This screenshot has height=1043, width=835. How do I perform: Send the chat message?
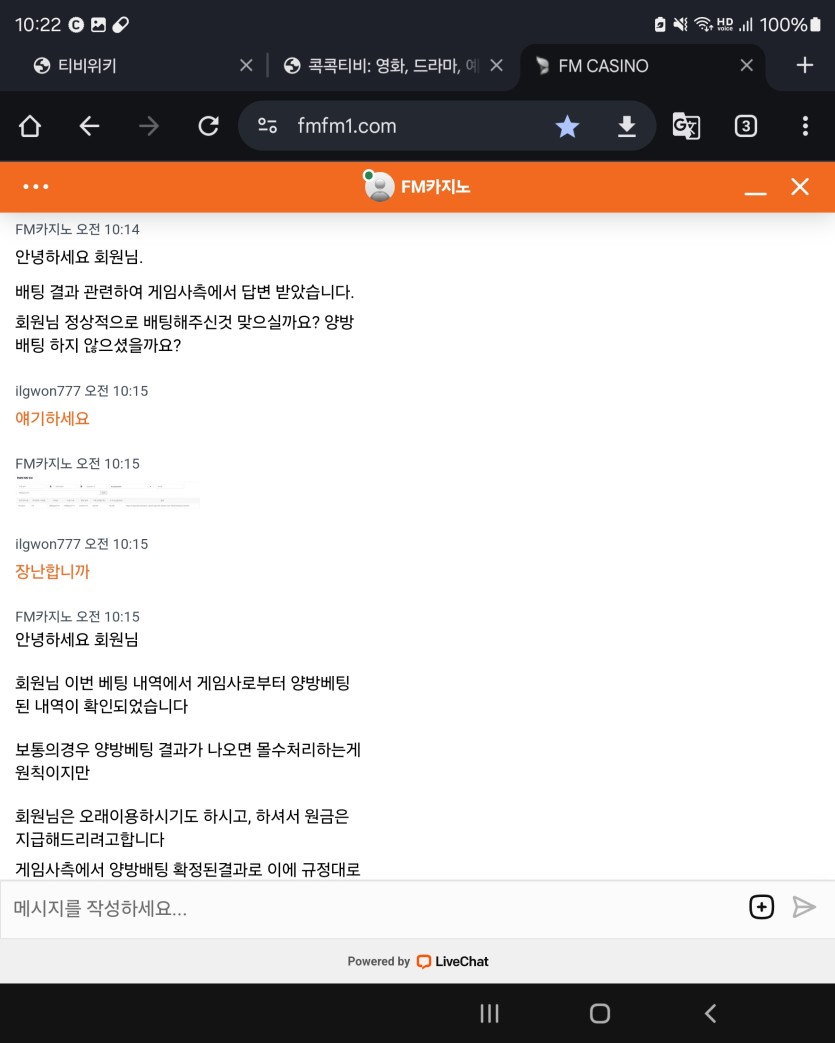point(804,907)
